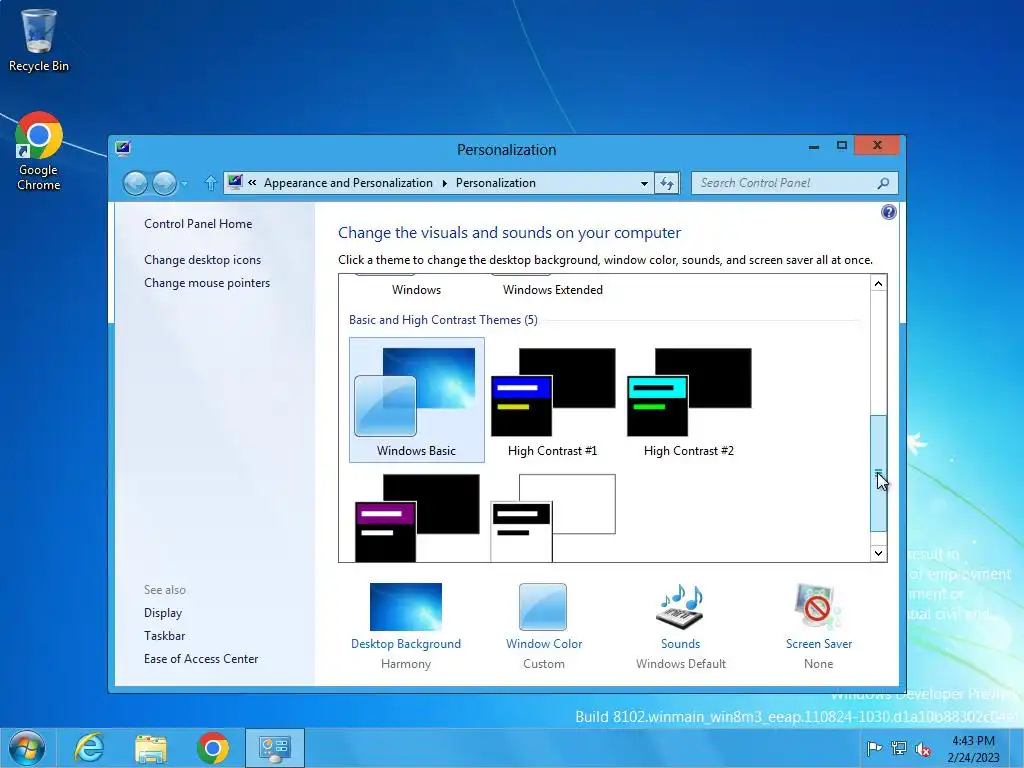Viewport: 1024px width, 768px height.
Task: Minimize the Personalization window
Action: tap(814, 146)
